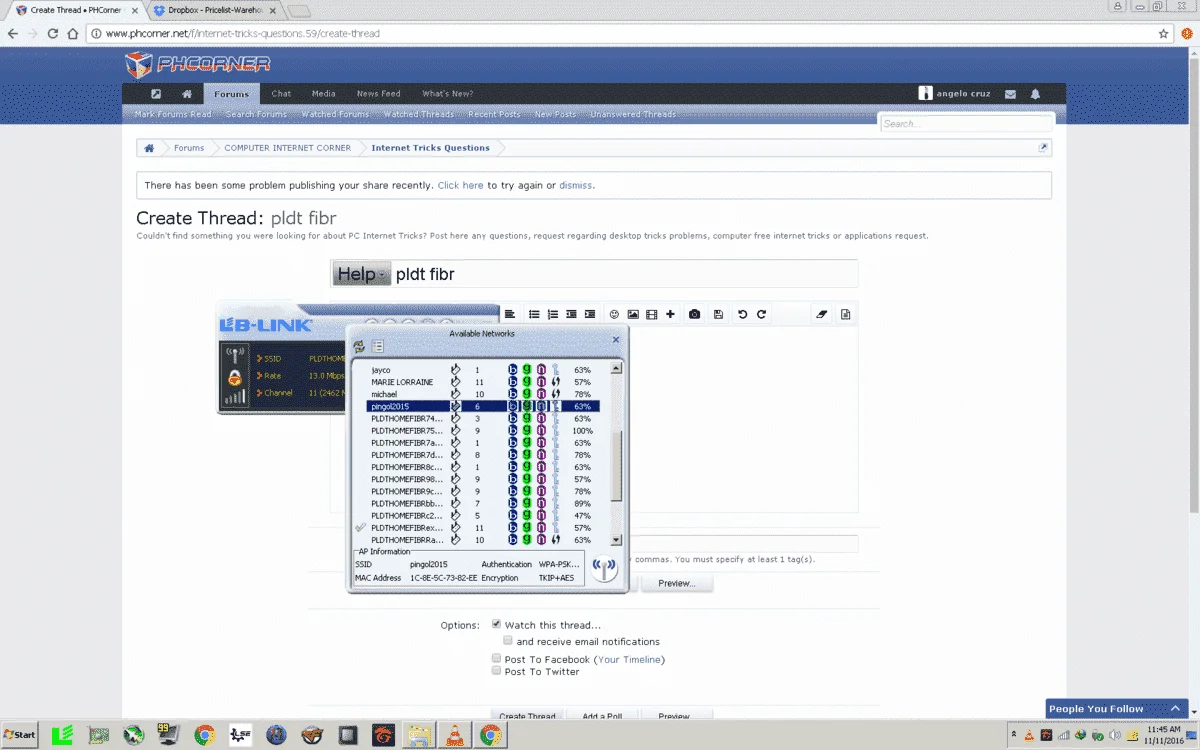Open the Chat navigation tab

281,94
